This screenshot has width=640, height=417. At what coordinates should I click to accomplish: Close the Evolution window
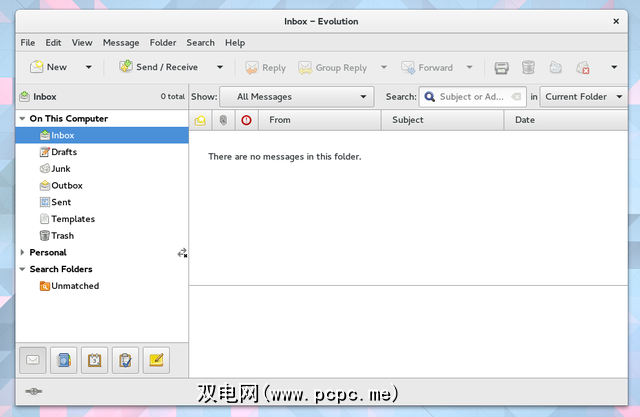coord(616,21)
